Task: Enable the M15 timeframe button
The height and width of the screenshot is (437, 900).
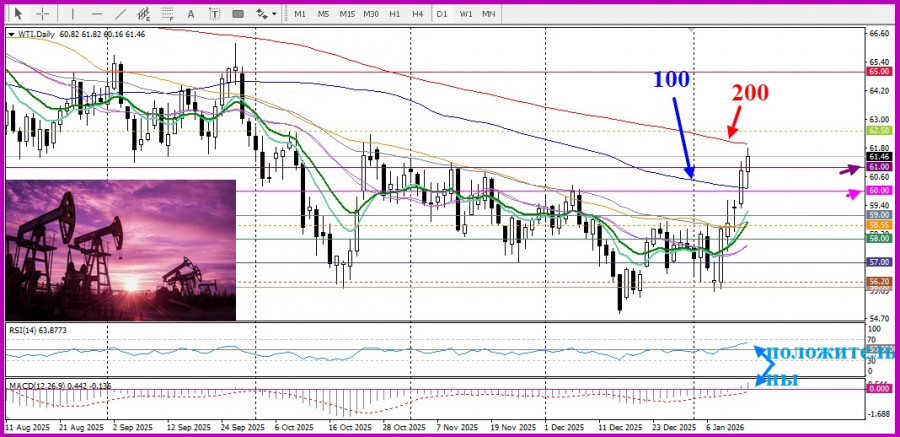Action: point(347,13)
